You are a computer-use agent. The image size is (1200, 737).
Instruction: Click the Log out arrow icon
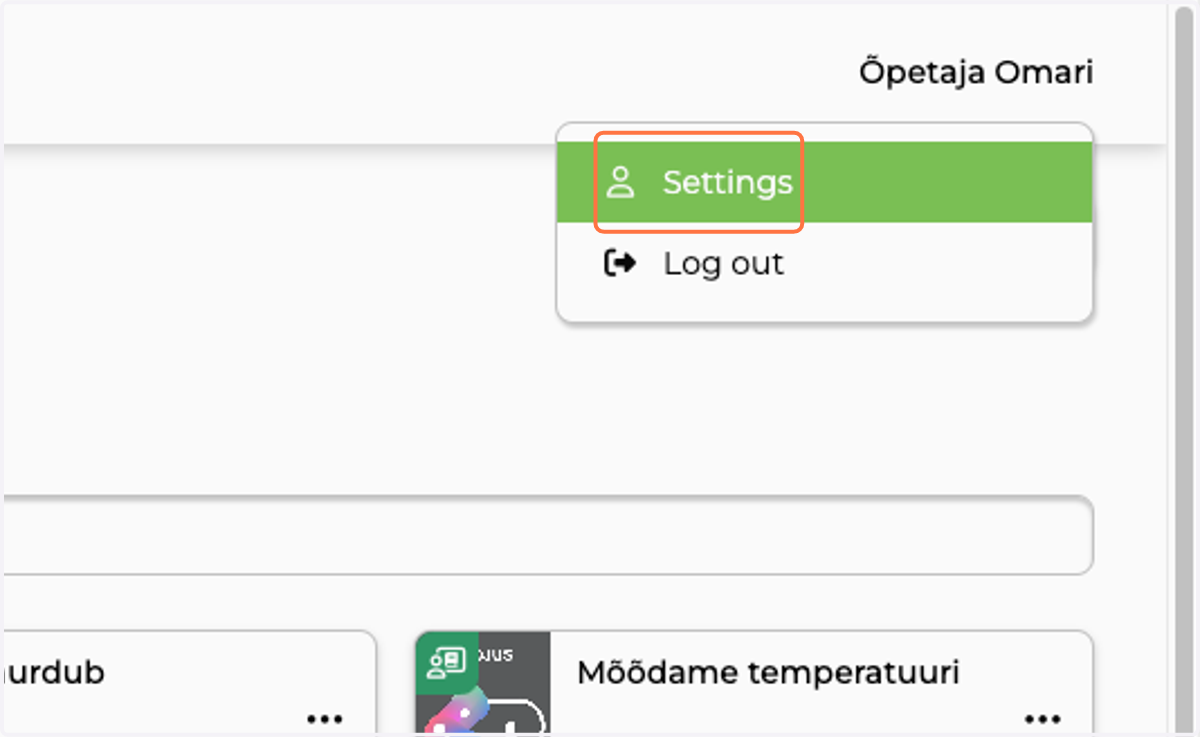[x=620, y=263]
